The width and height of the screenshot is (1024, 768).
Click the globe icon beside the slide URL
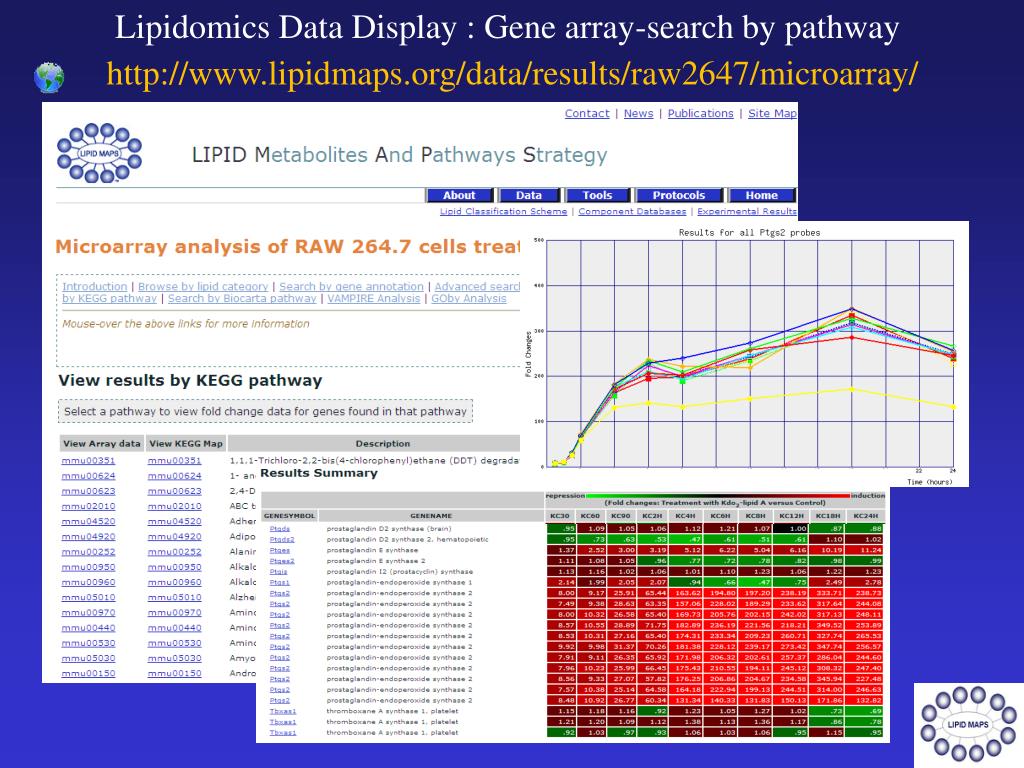49,77
